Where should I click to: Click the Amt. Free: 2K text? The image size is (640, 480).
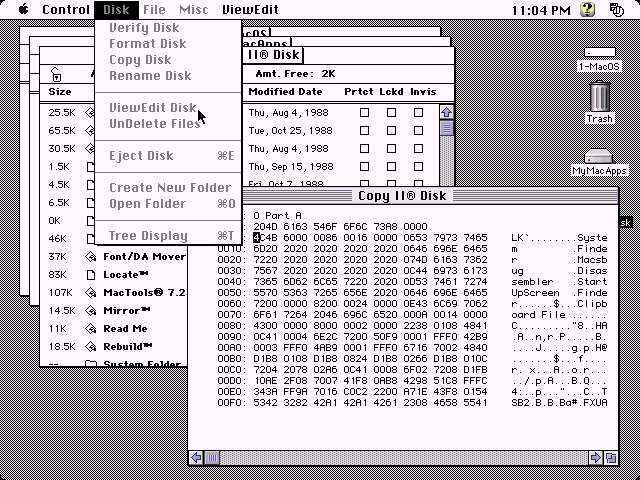pyautogui.click(x=296, y=74)
